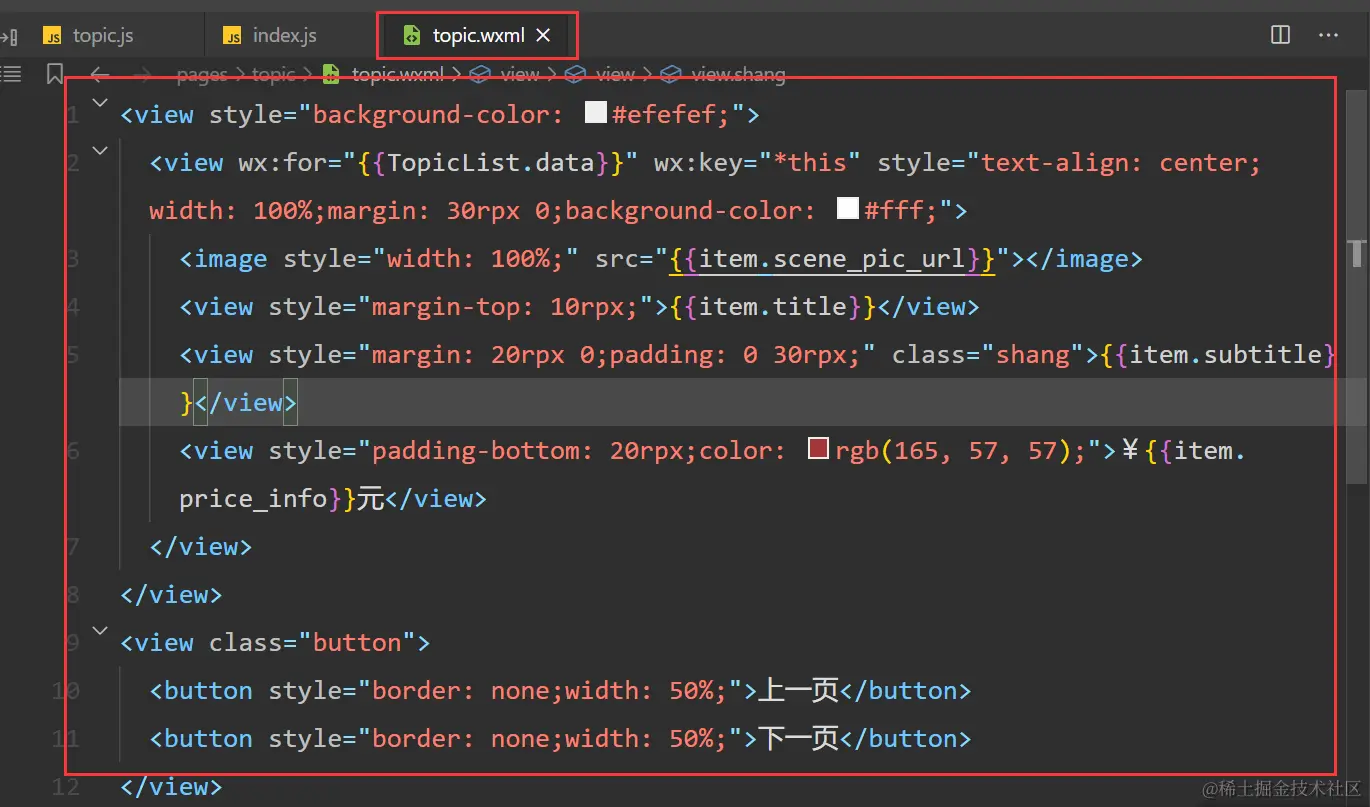Go back with the left arrow
This screenshot has height=807, width=1370.
click(x=99, y=74)
